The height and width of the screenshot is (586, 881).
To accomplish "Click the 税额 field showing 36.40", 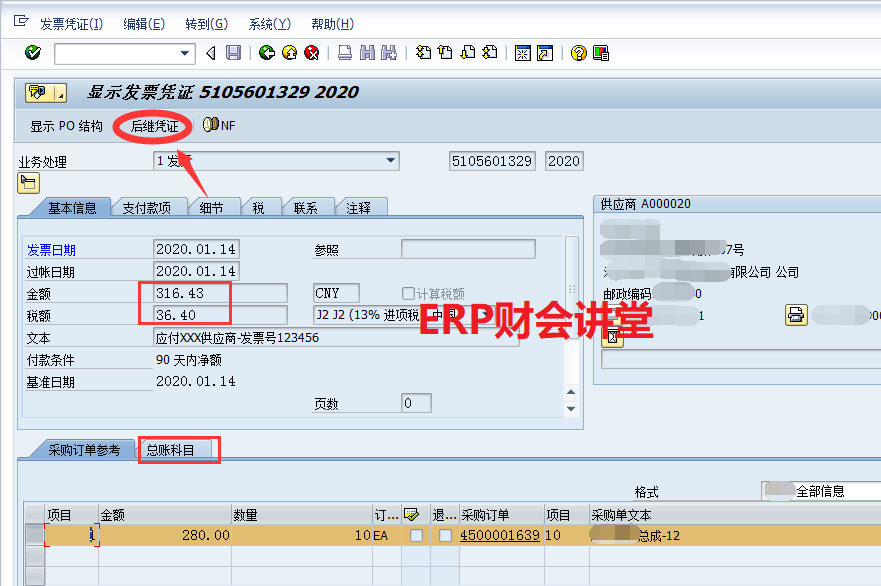I will tap(220, 315).
